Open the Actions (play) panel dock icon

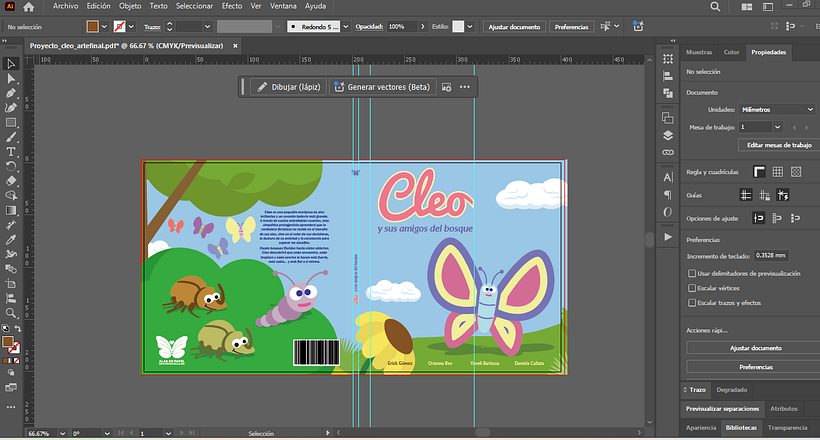[x=668, y=236]
